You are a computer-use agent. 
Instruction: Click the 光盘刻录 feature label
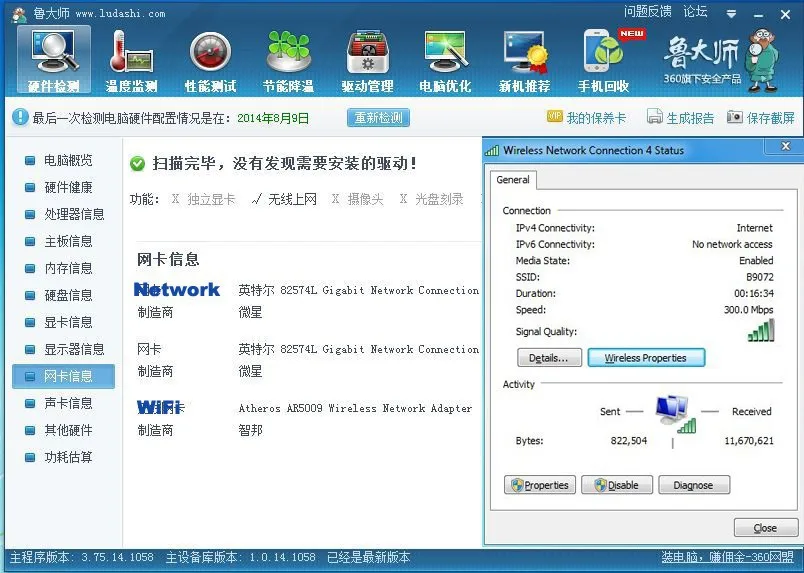[x=439, y=199]
